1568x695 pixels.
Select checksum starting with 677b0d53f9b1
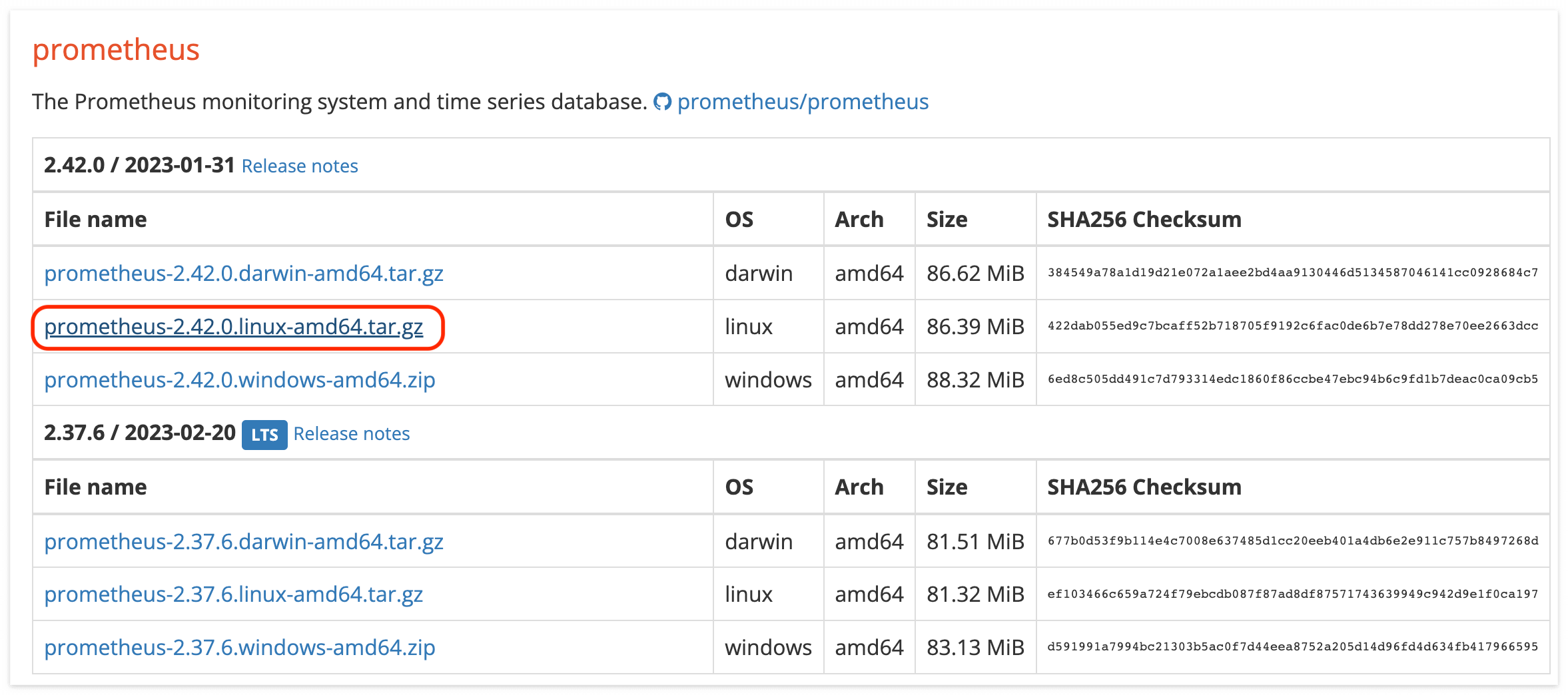(1293, 541)
